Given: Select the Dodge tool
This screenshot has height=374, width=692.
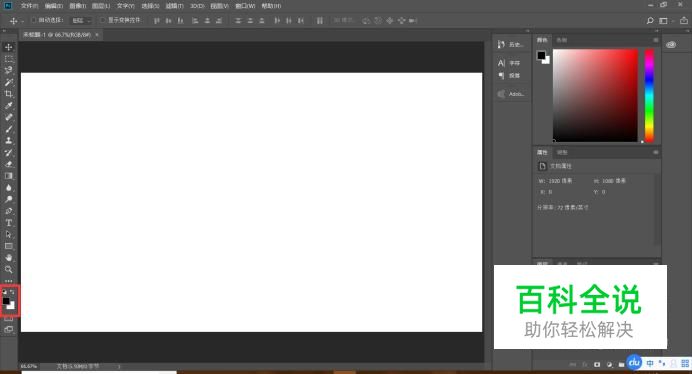Looking at the screenshot, I should (8, 199).
